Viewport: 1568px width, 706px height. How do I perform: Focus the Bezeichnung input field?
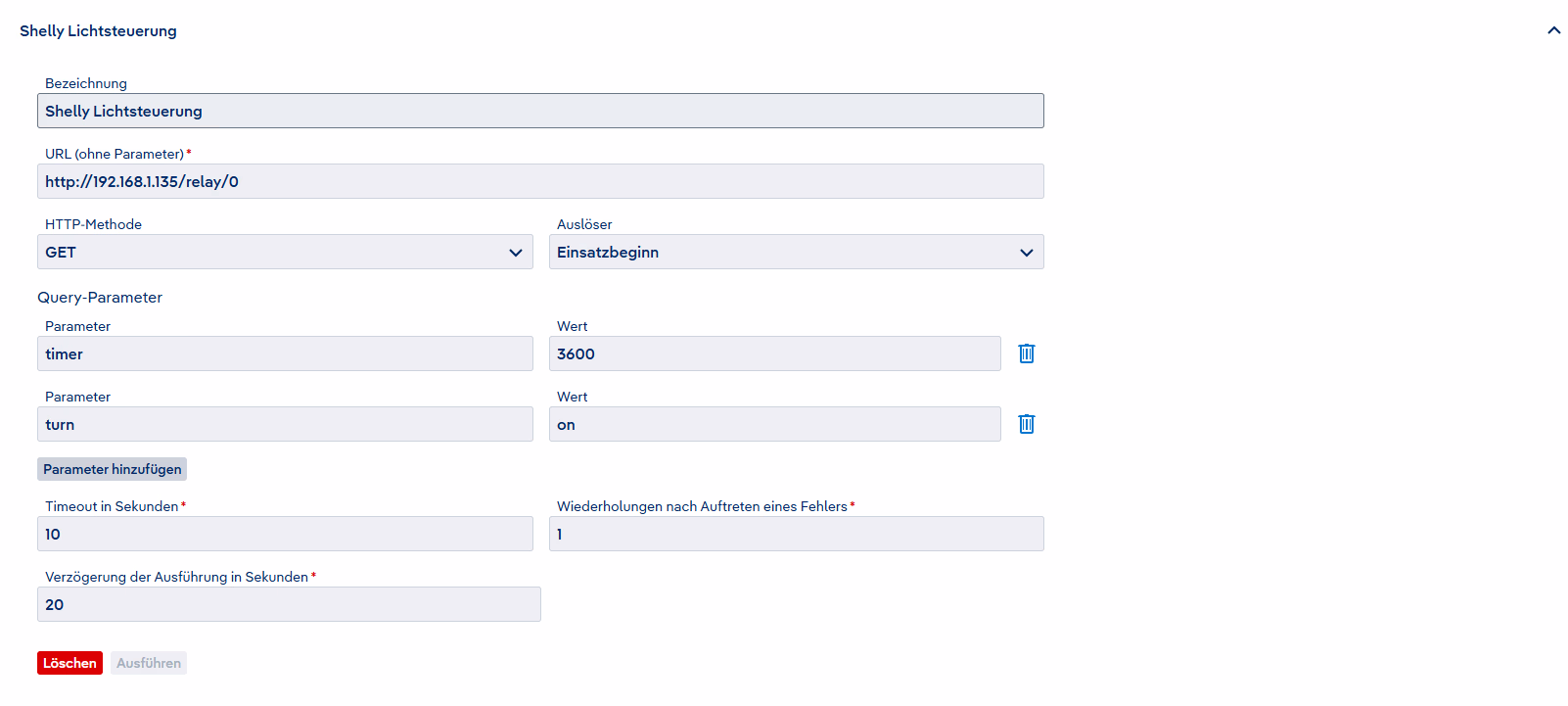[x=540, y=111]
